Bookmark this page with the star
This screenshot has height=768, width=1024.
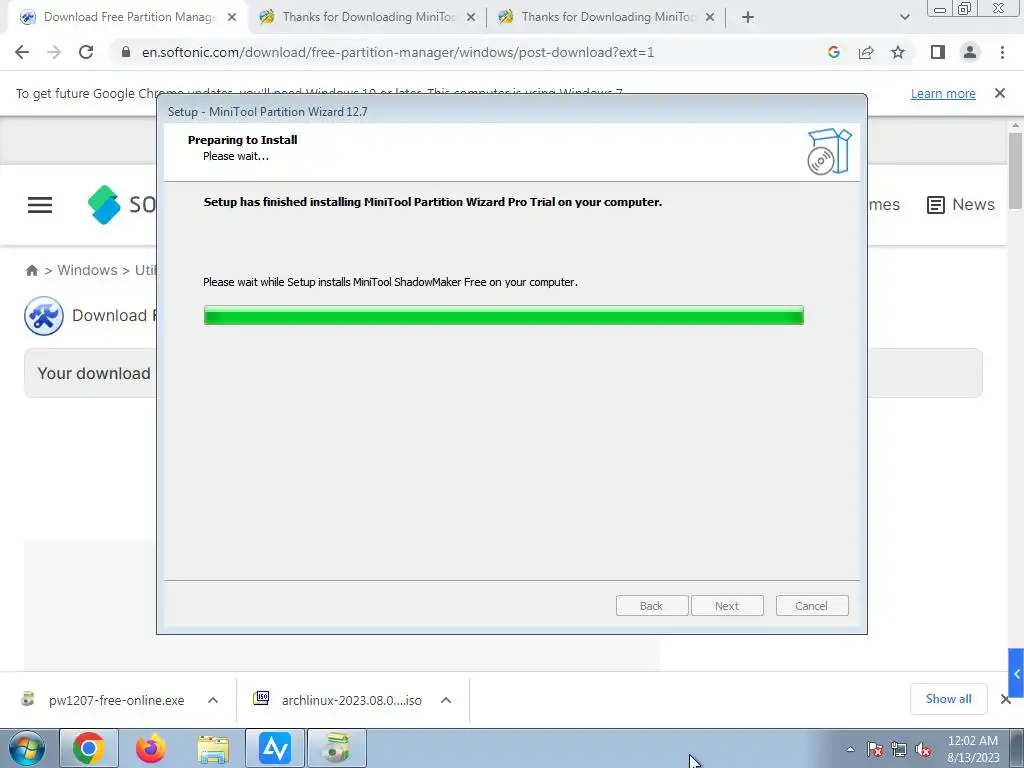pos(898,52)
